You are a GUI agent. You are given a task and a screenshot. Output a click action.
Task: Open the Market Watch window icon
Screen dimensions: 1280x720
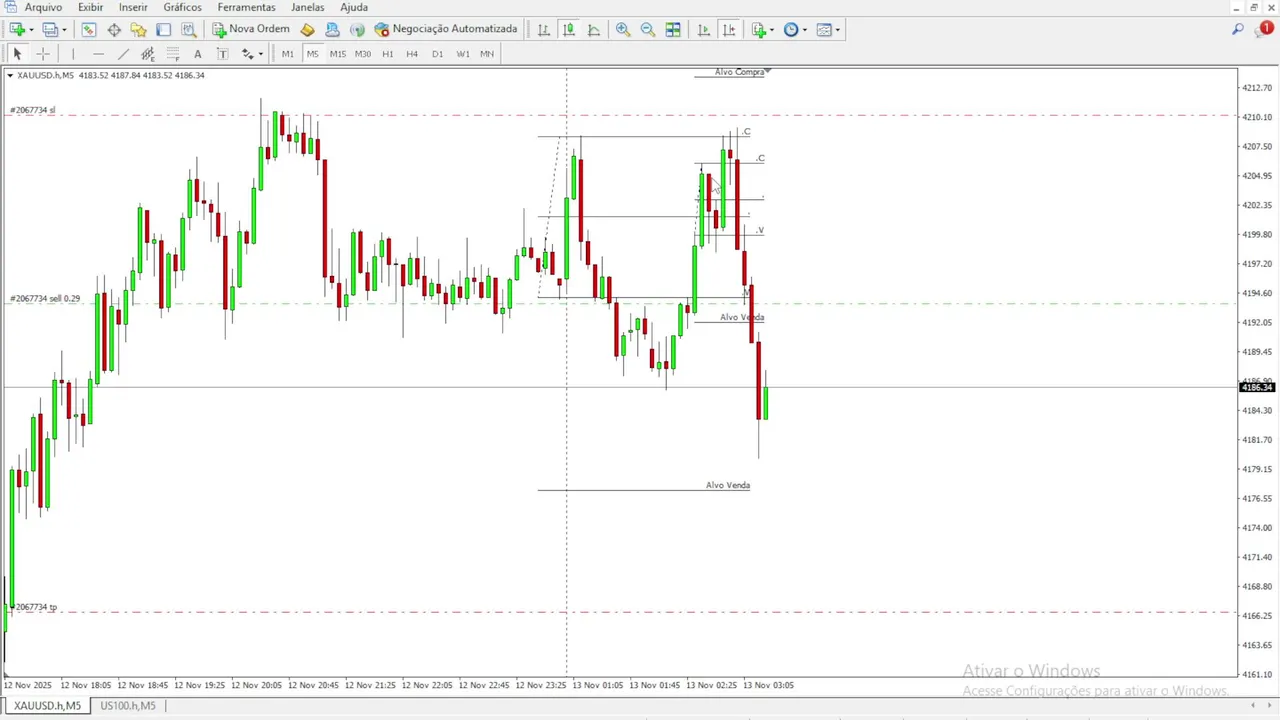89,30
